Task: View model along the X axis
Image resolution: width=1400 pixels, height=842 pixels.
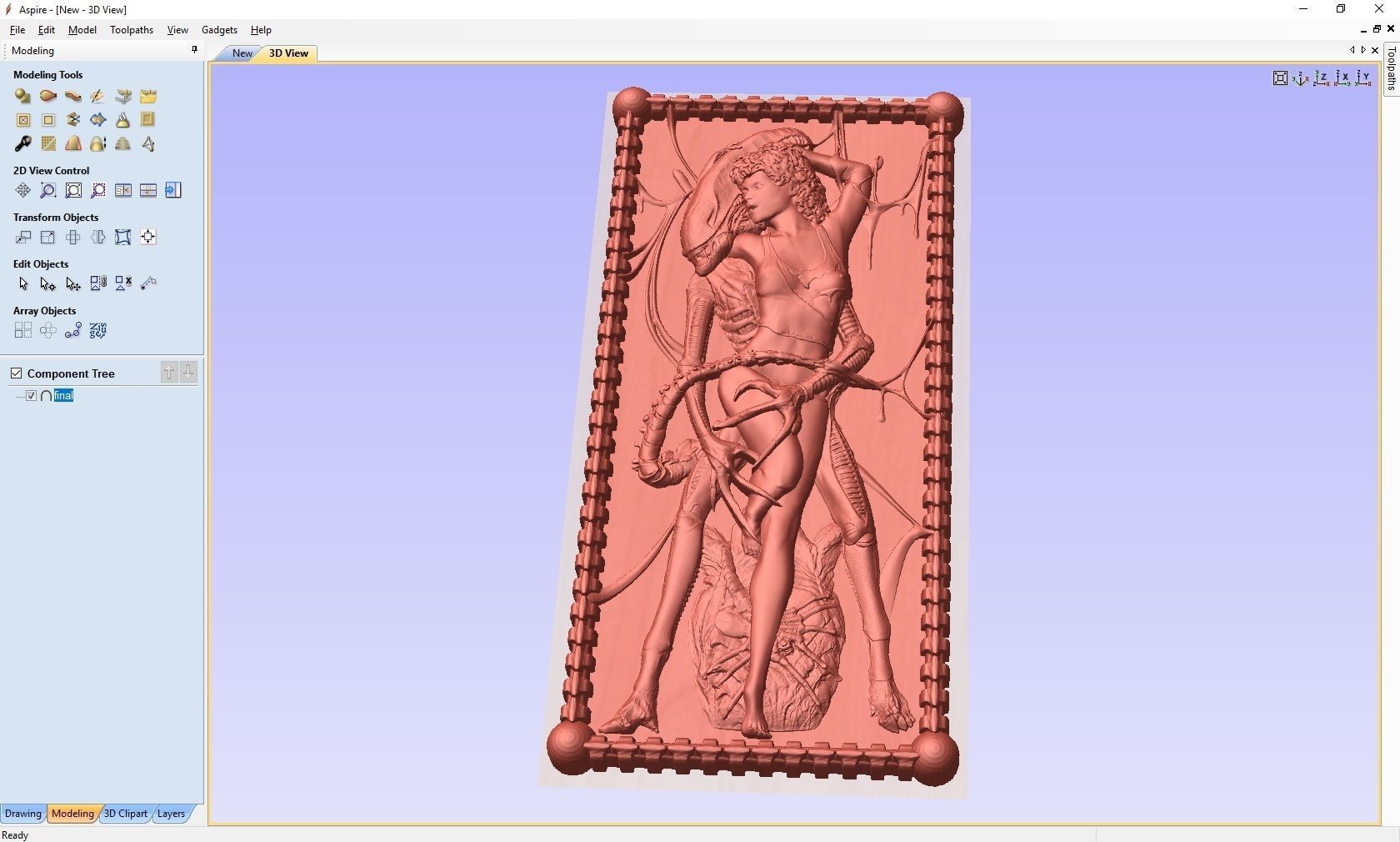Action: coord(1342,78)
